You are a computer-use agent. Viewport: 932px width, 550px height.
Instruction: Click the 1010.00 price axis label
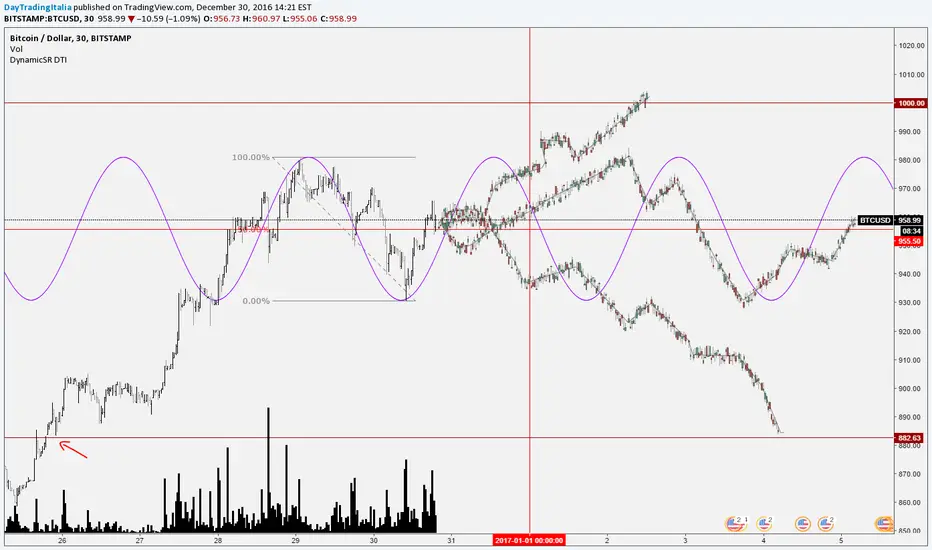tap(911, 75)
